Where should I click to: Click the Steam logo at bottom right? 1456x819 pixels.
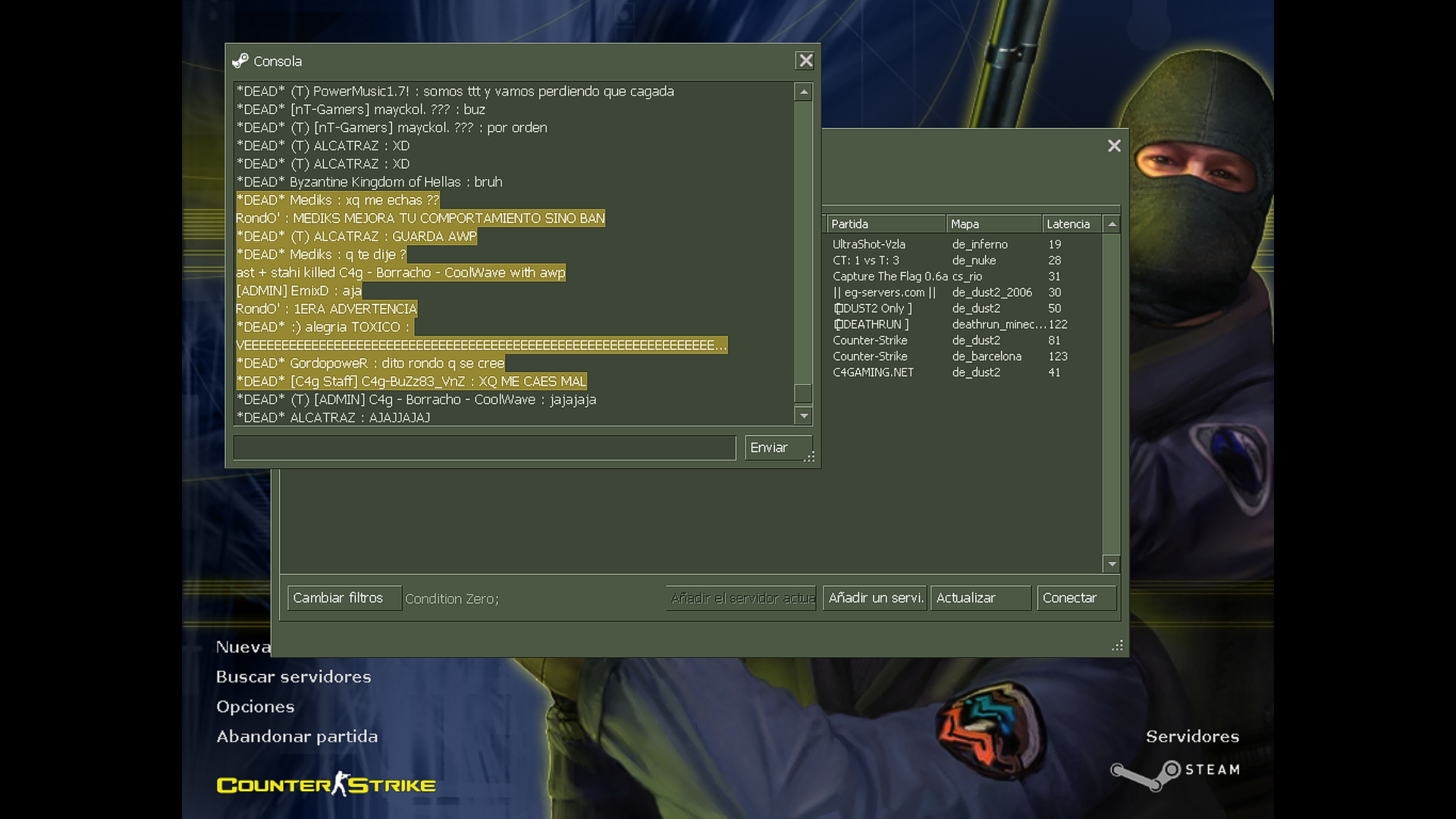[x=1175, y=774]
